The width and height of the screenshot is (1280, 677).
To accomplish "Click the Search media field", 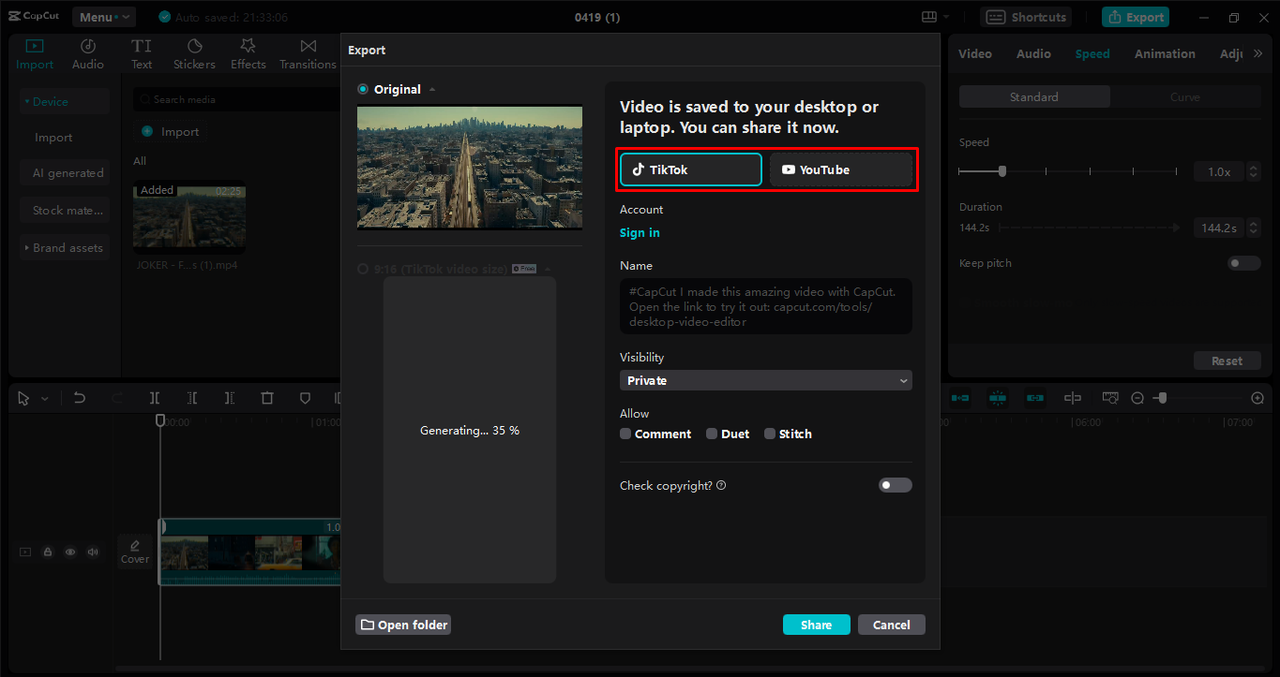I will 237,99.
